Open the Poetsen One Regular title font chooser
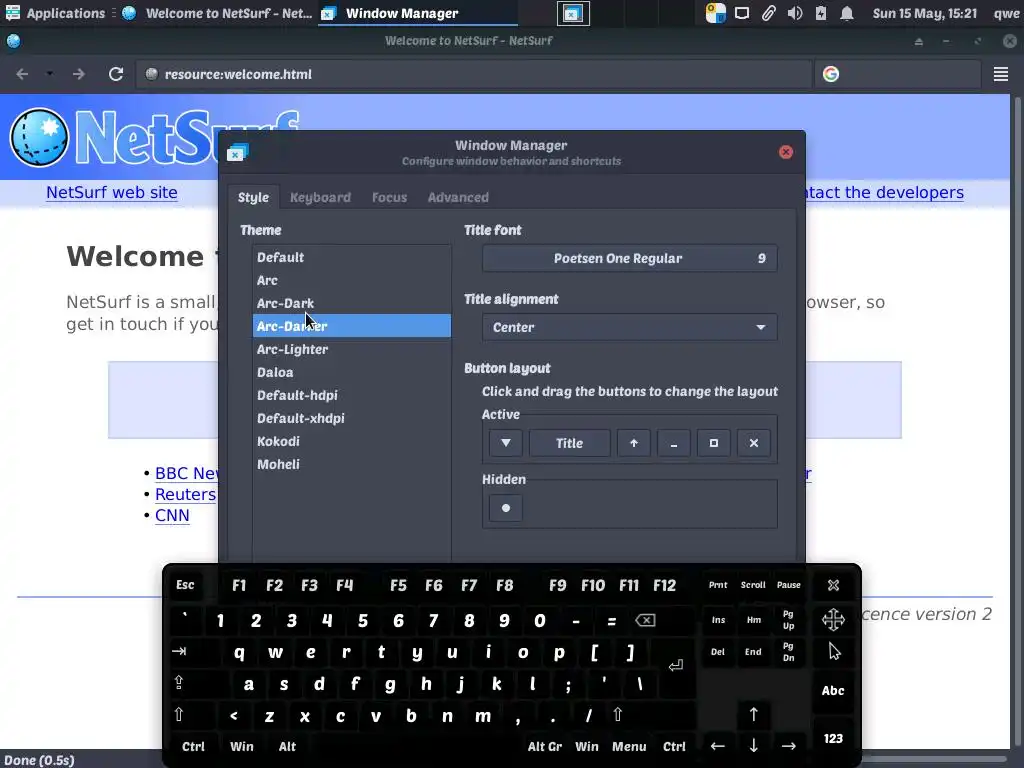Image resolution: width=1024 pixels, height=768 pixels. click(630, 259)
